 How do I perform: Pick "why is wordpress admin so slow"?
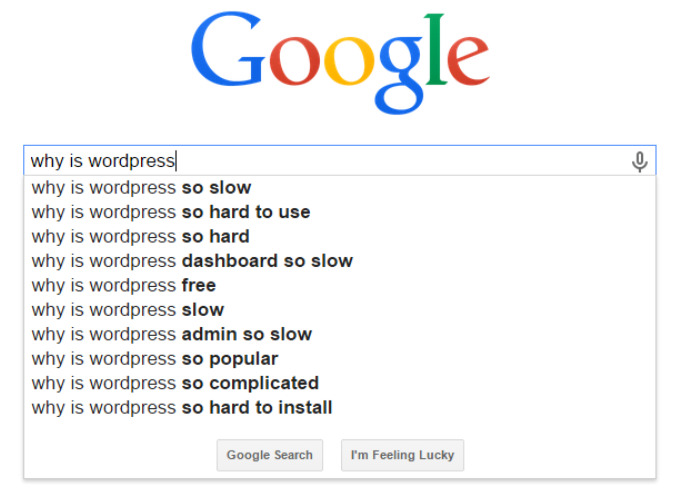pos(340,335)
